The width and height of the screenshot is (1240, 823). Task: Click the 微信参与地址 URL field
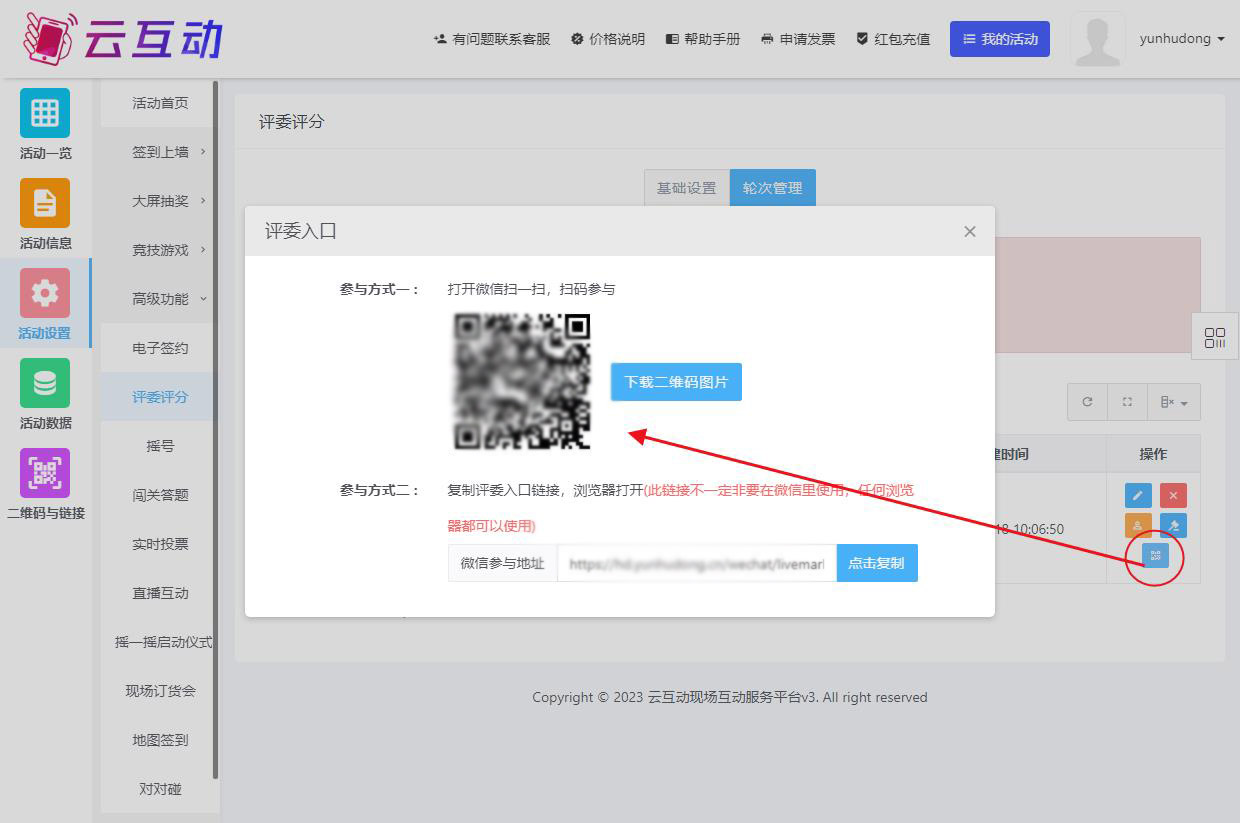click(696, 563)
